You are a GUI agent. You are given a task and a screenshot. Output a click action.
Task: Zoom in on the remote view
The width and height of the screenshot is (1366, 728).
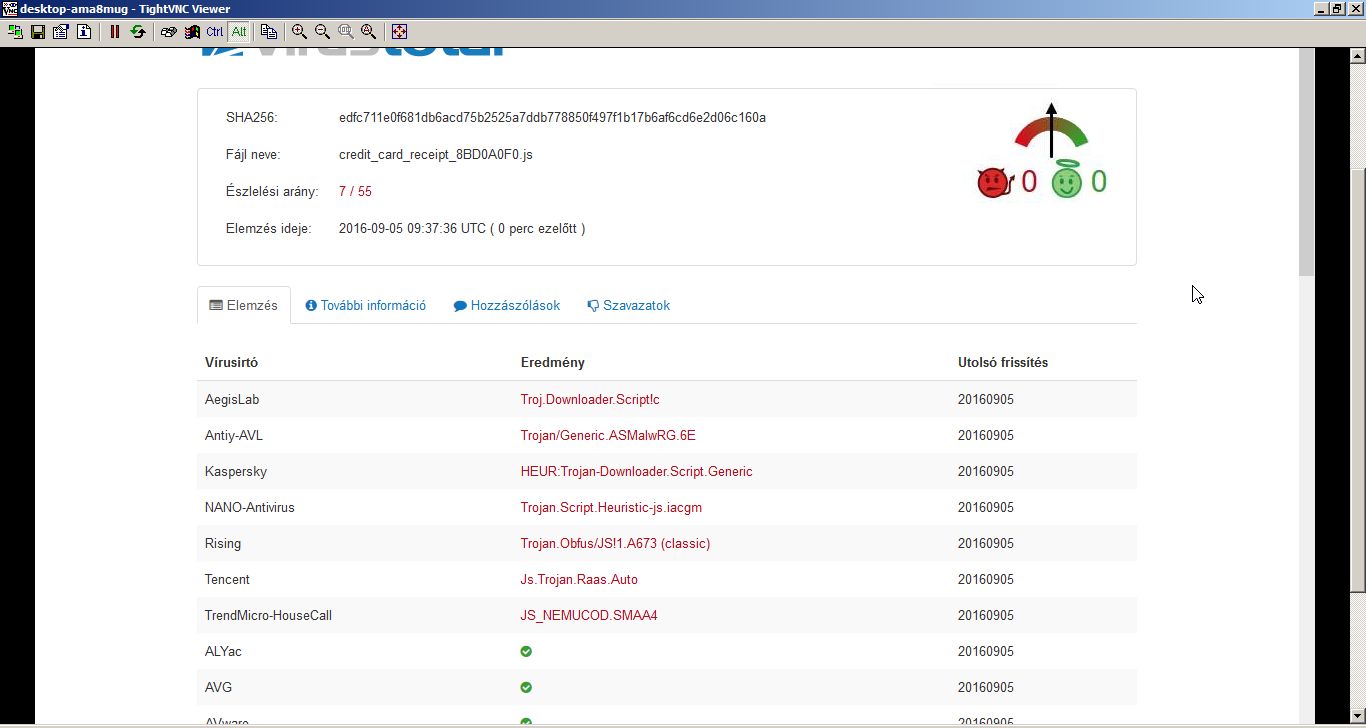point(299,32)
